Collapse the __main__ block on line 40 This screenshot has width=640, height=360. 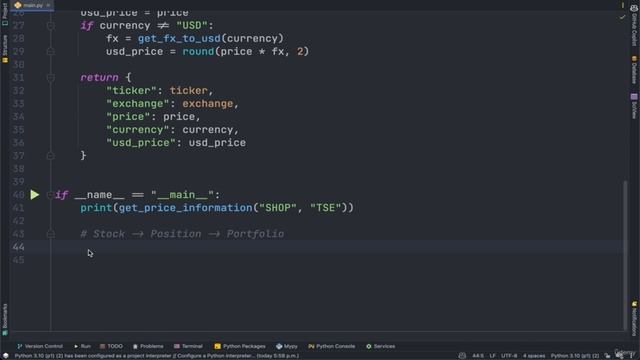50,195
